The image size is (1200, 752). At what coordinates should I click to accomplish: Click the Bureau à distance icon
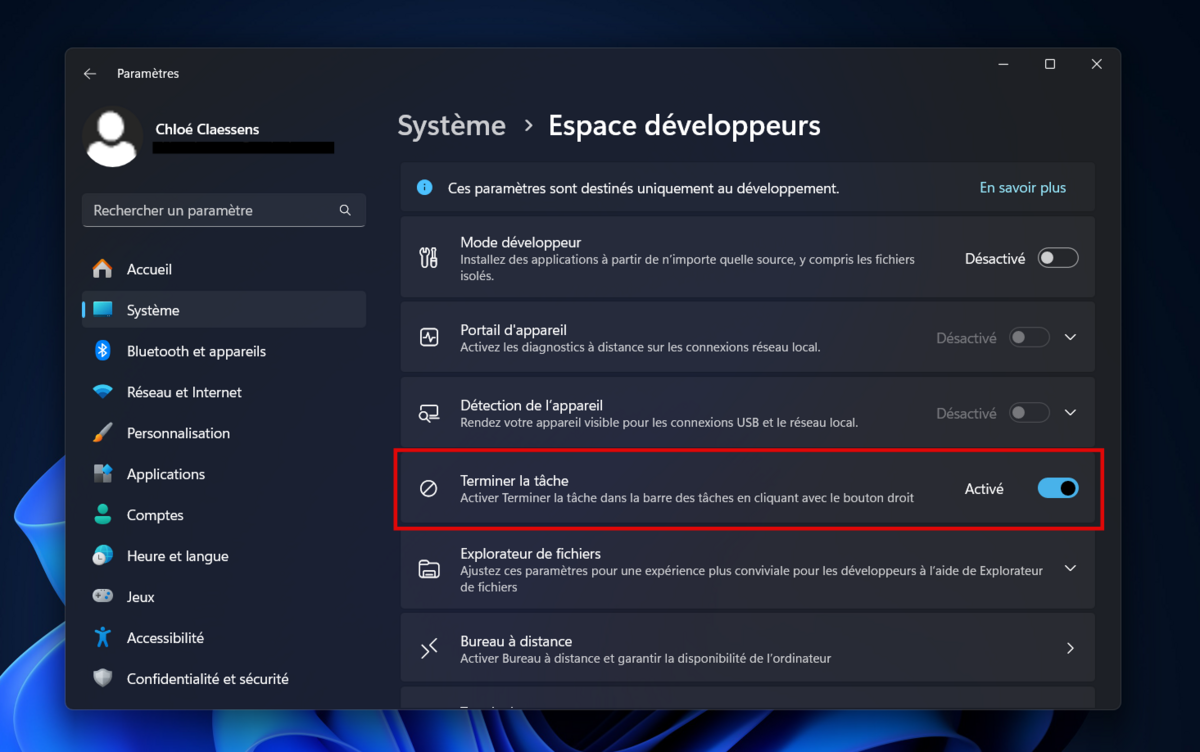[x=429, y=649]
